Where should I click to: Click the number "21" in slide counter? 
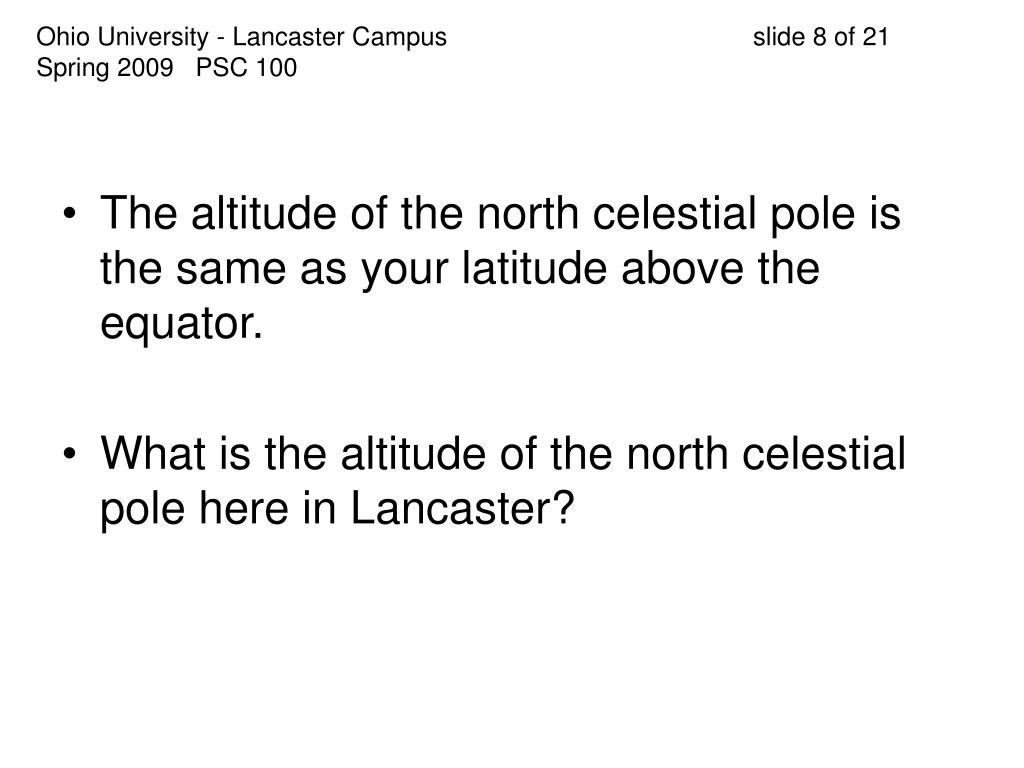pyautogui.click(x=875, y=37)
